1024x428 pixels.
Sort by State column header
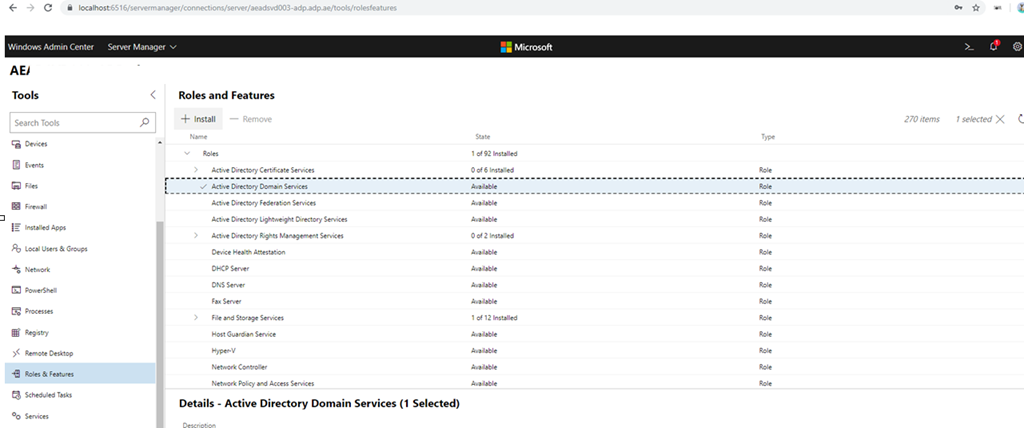coord(483,137)
